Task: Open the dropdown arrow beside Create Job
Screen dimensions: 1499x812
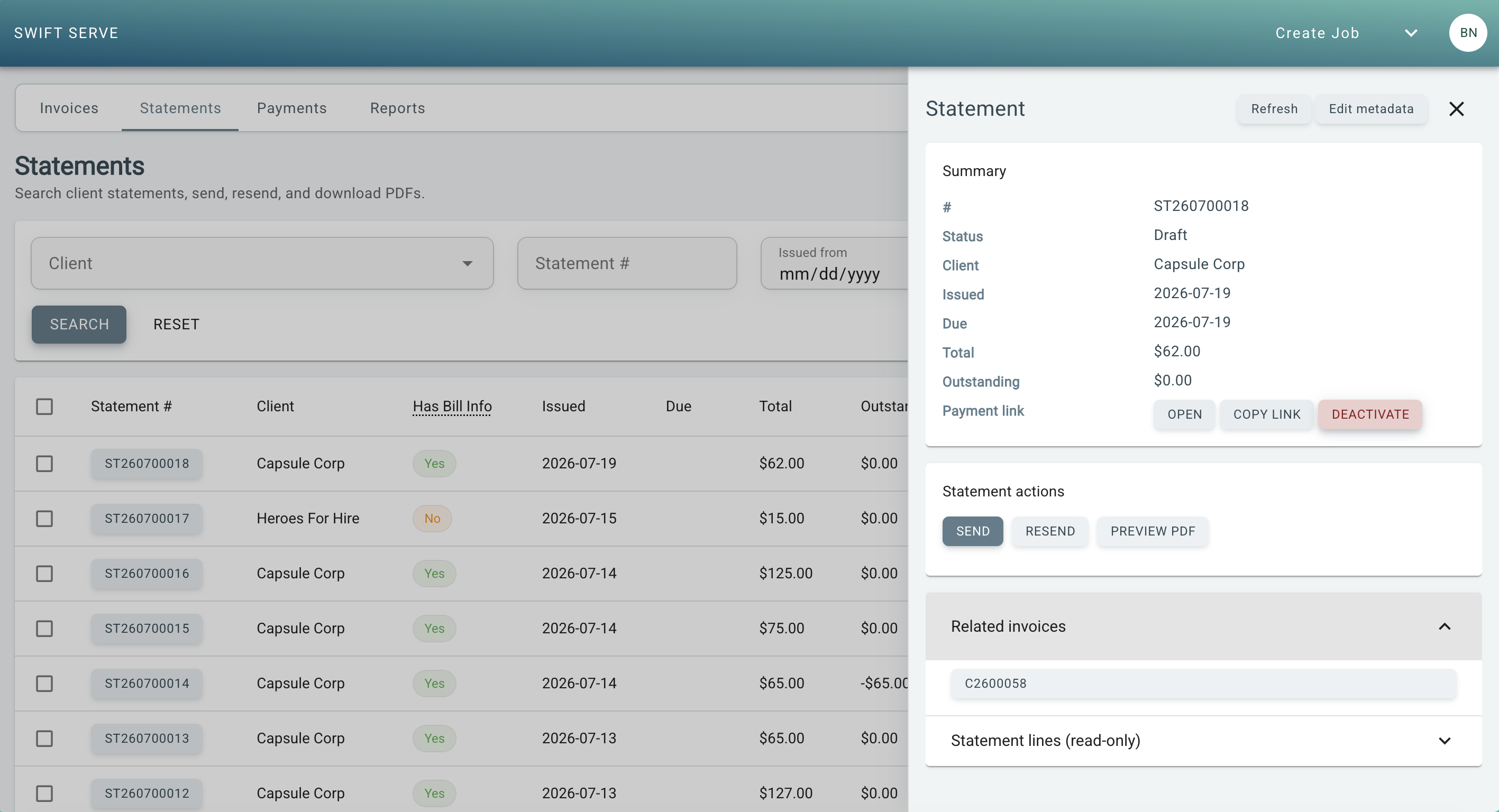Action: 1411,33
